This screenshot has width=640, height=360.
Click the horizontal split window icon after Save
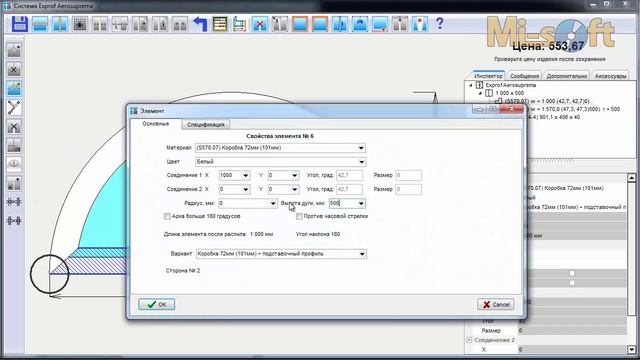40,24
